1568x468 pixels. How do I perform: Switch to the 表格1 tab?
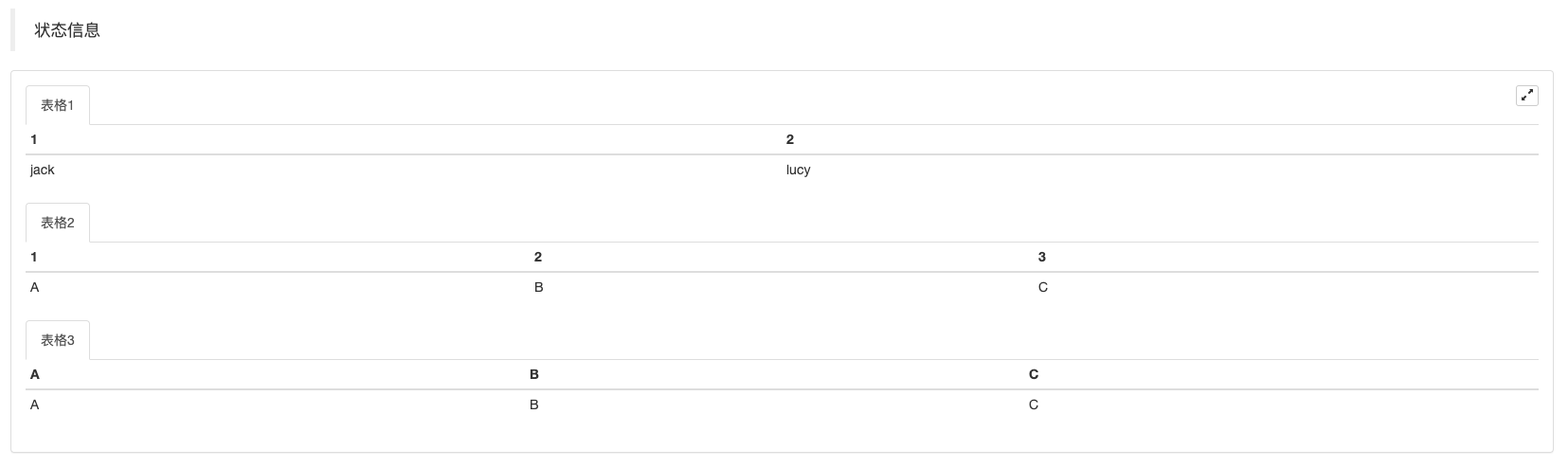tap(57, 106)
